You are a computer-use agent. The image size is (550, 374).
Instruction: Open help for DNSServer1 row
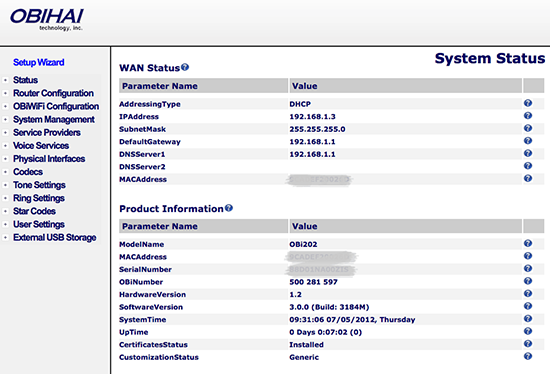[528, 153]
